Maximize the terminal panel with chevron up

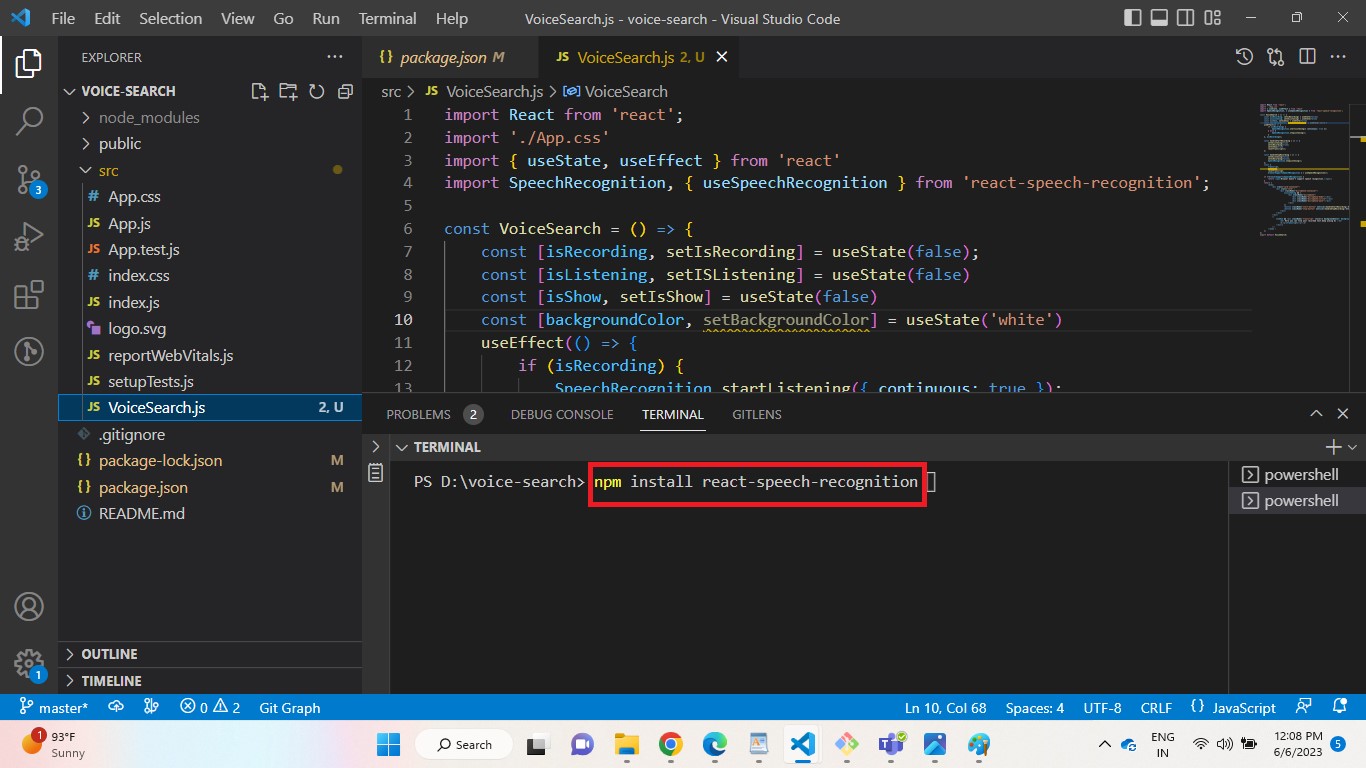tap(1316, 414)
